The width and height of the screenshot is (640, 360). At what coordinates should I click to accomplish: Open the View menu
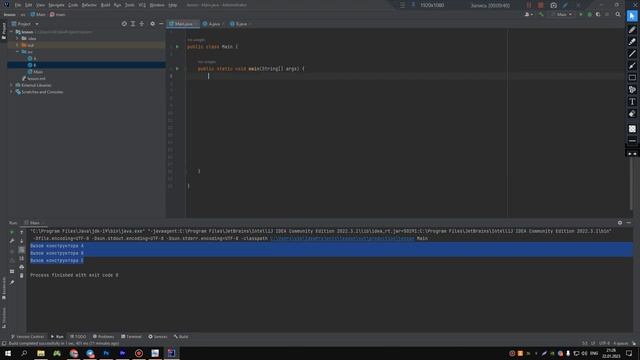click(x=40, y=5)
